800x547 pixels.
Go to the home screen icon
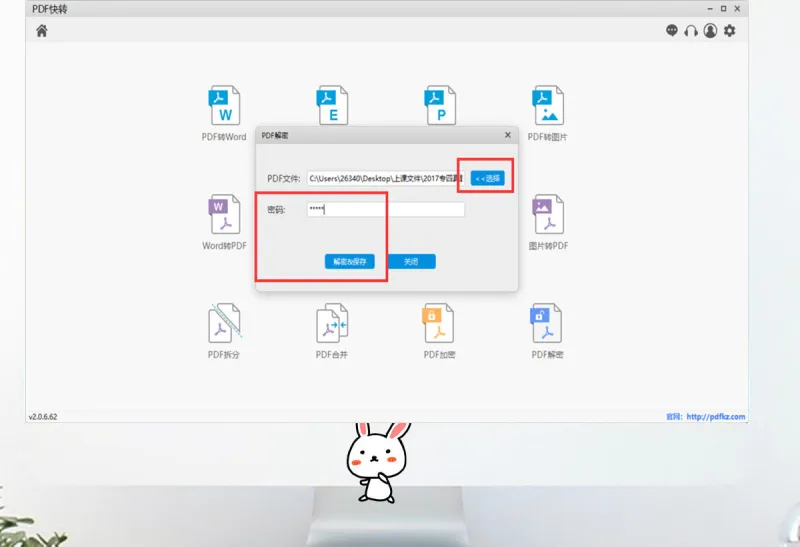point(42,31)
